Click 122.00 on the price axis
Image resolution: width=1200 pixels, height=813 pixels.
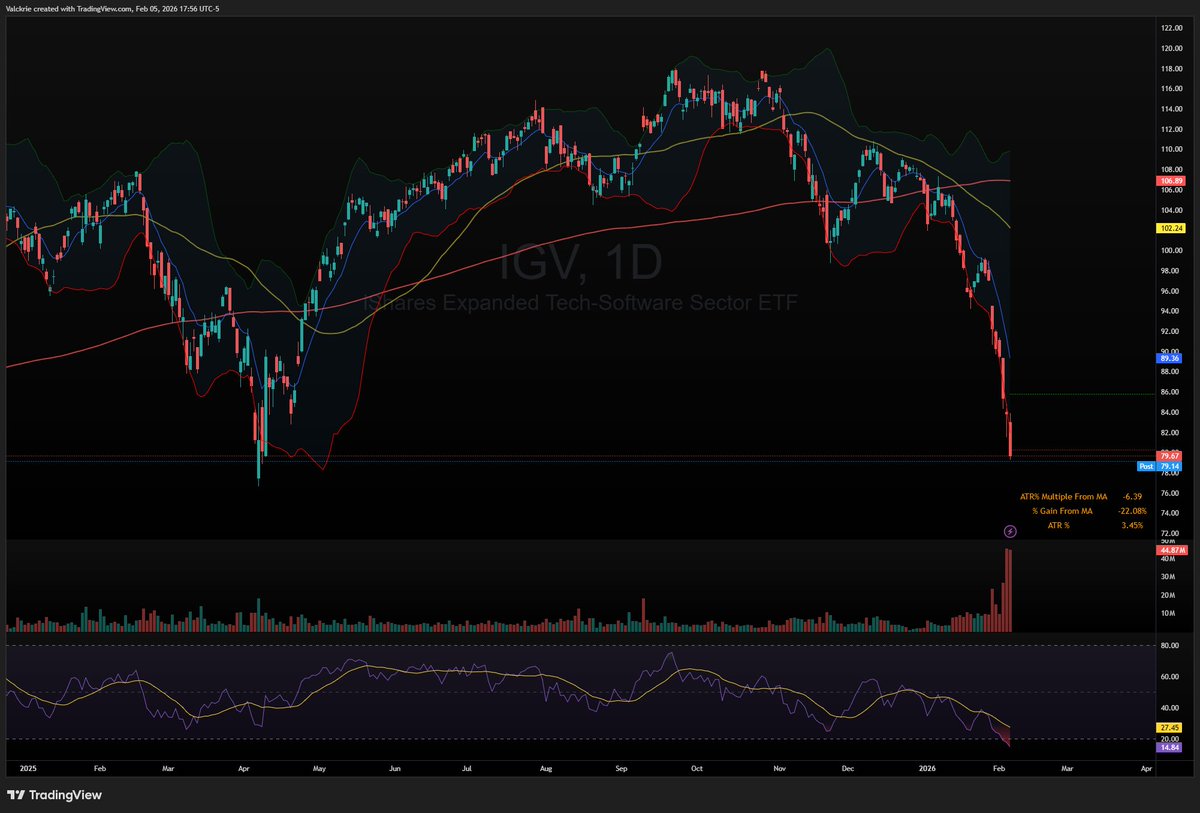click(1171, 27)
